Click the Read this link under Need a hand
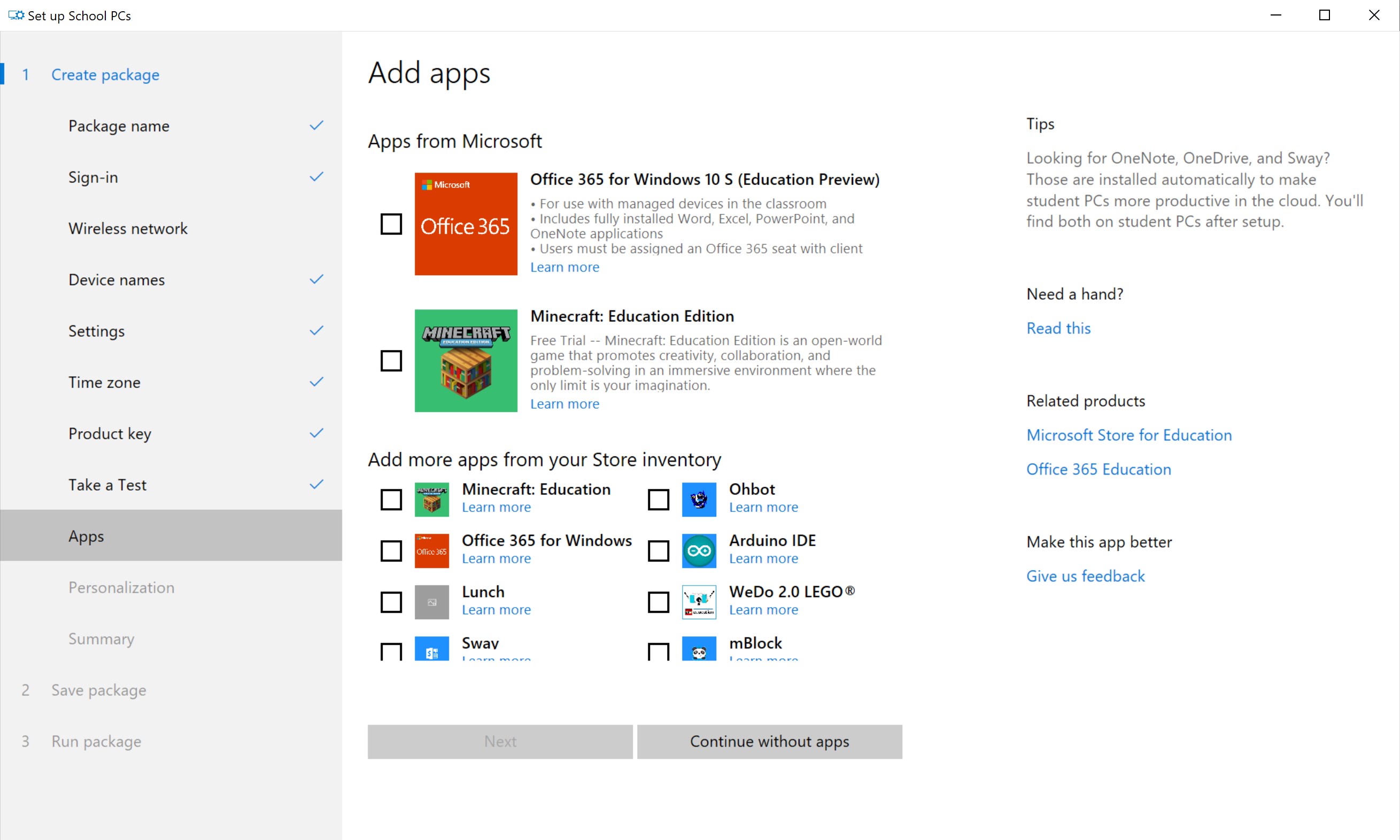Image resolution: width=1400 pixels, height=840 pixels. click(1058, 328)
